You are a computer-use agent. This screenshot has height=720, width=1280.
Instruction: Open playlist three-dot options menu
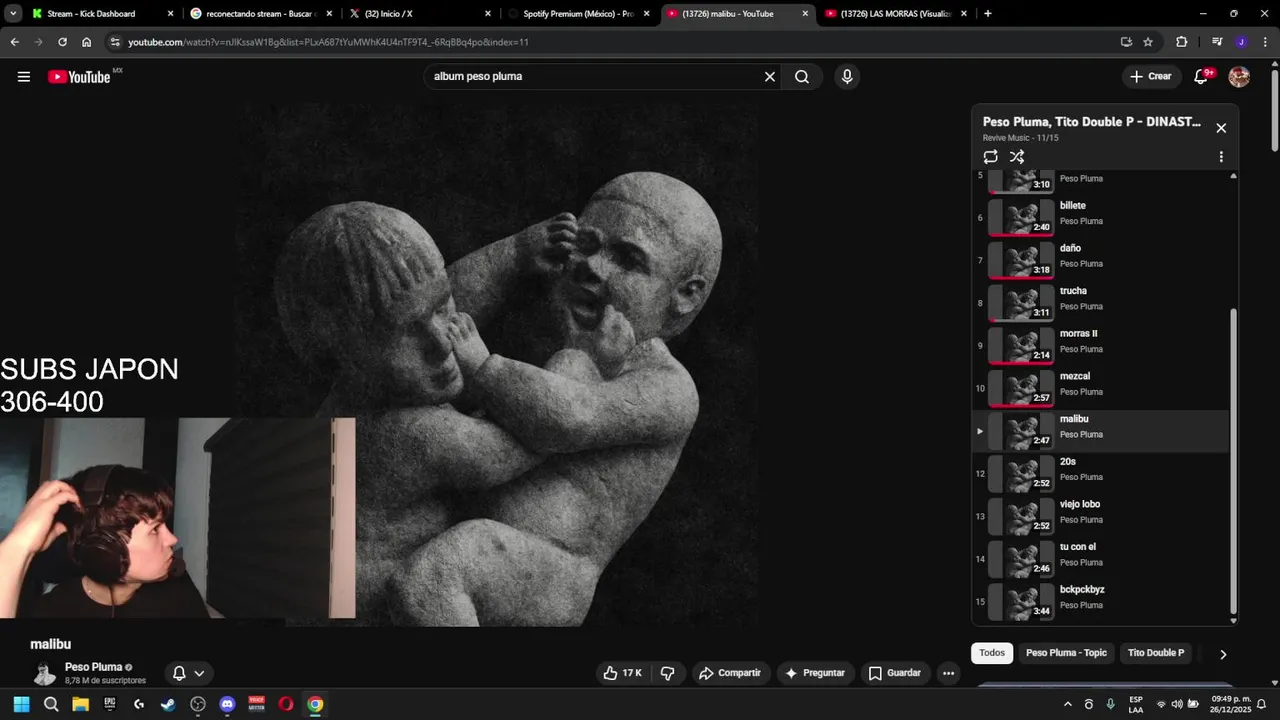(1221, 157)
